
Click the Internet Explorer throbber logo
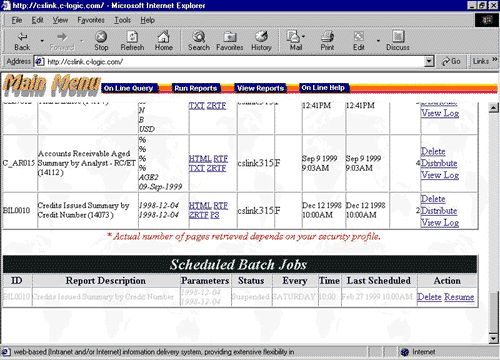tap(487, 20)
